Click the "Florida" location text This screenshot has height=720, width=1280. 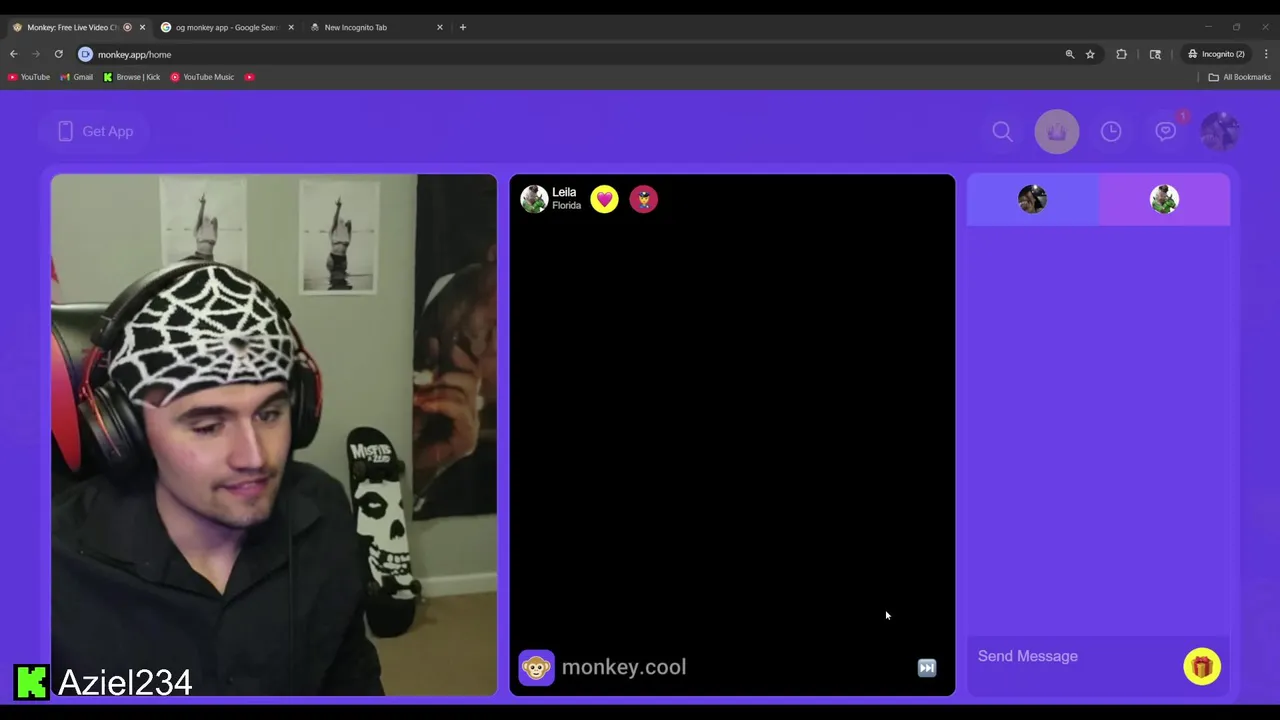[x=566, y=206]
